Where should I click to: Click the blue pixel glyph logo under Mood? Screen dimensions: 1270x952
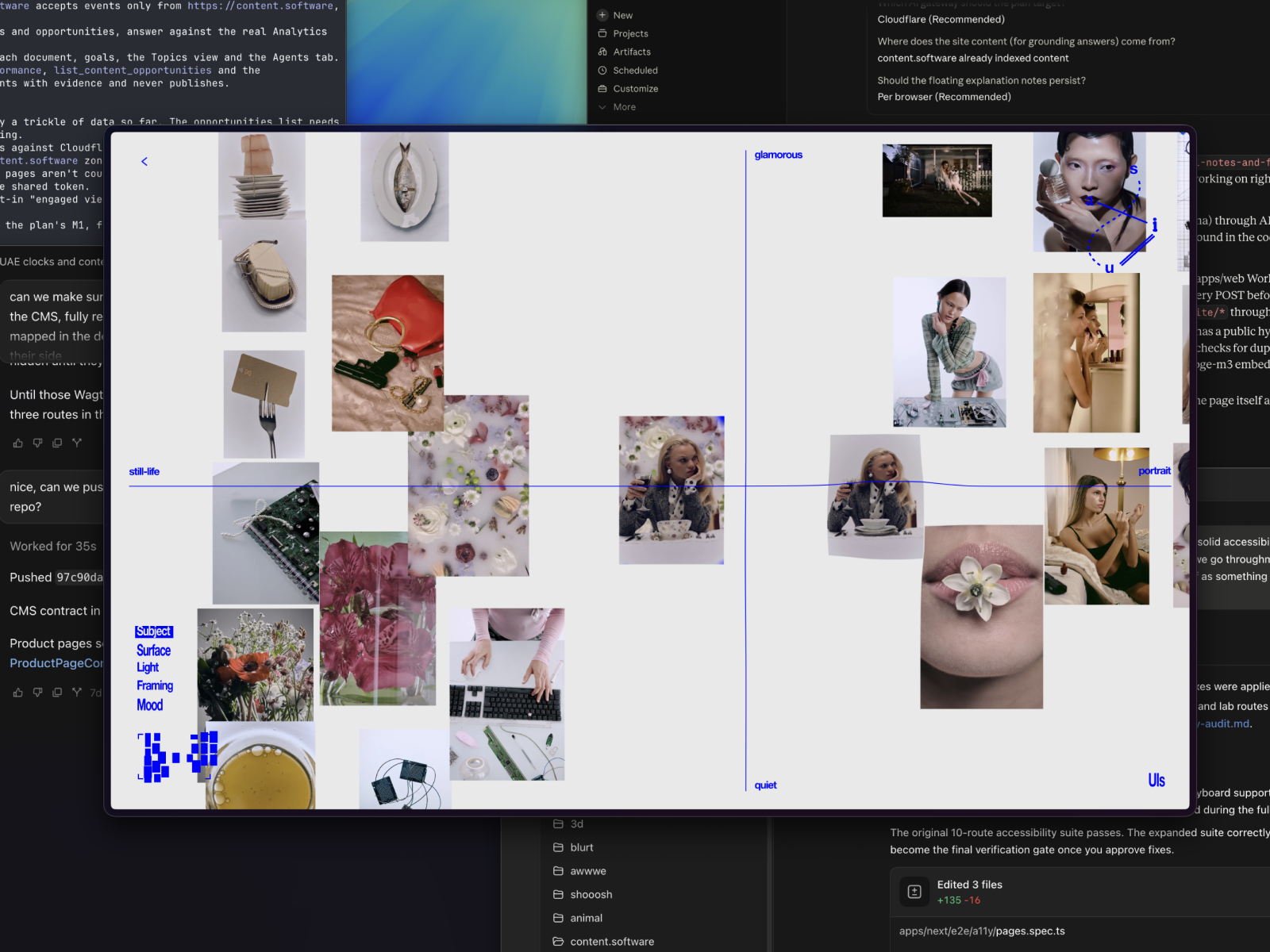coord(178,757)
